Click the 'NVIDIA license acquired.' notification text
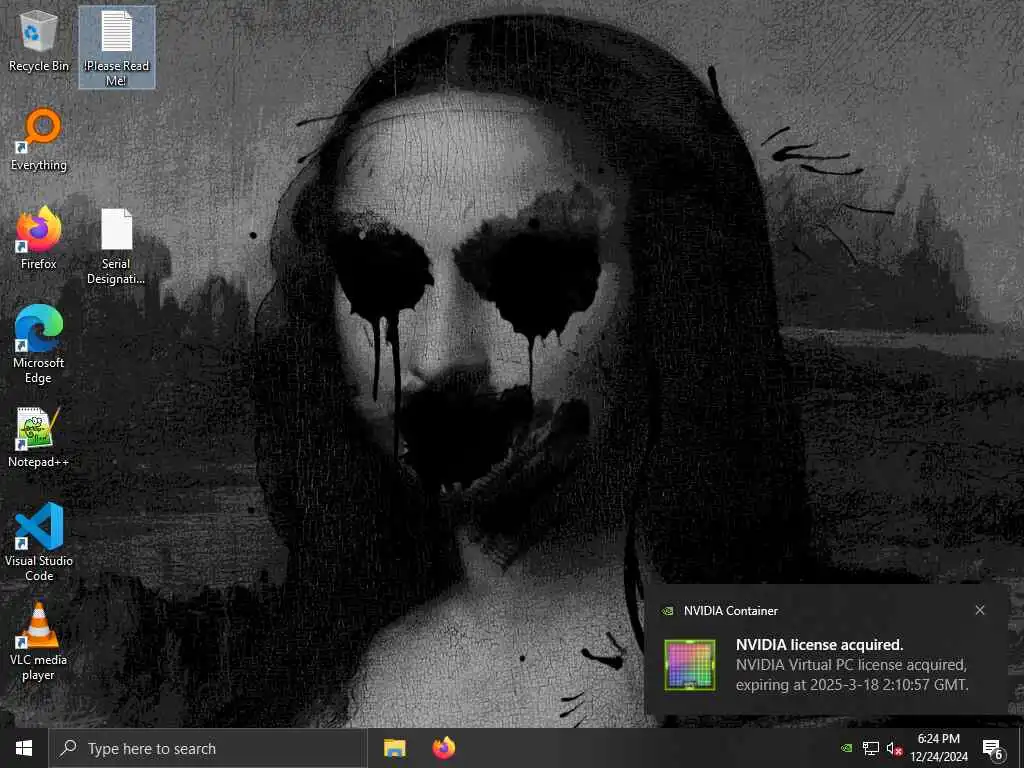1024x768 pixels. click(x=819, y=645)
